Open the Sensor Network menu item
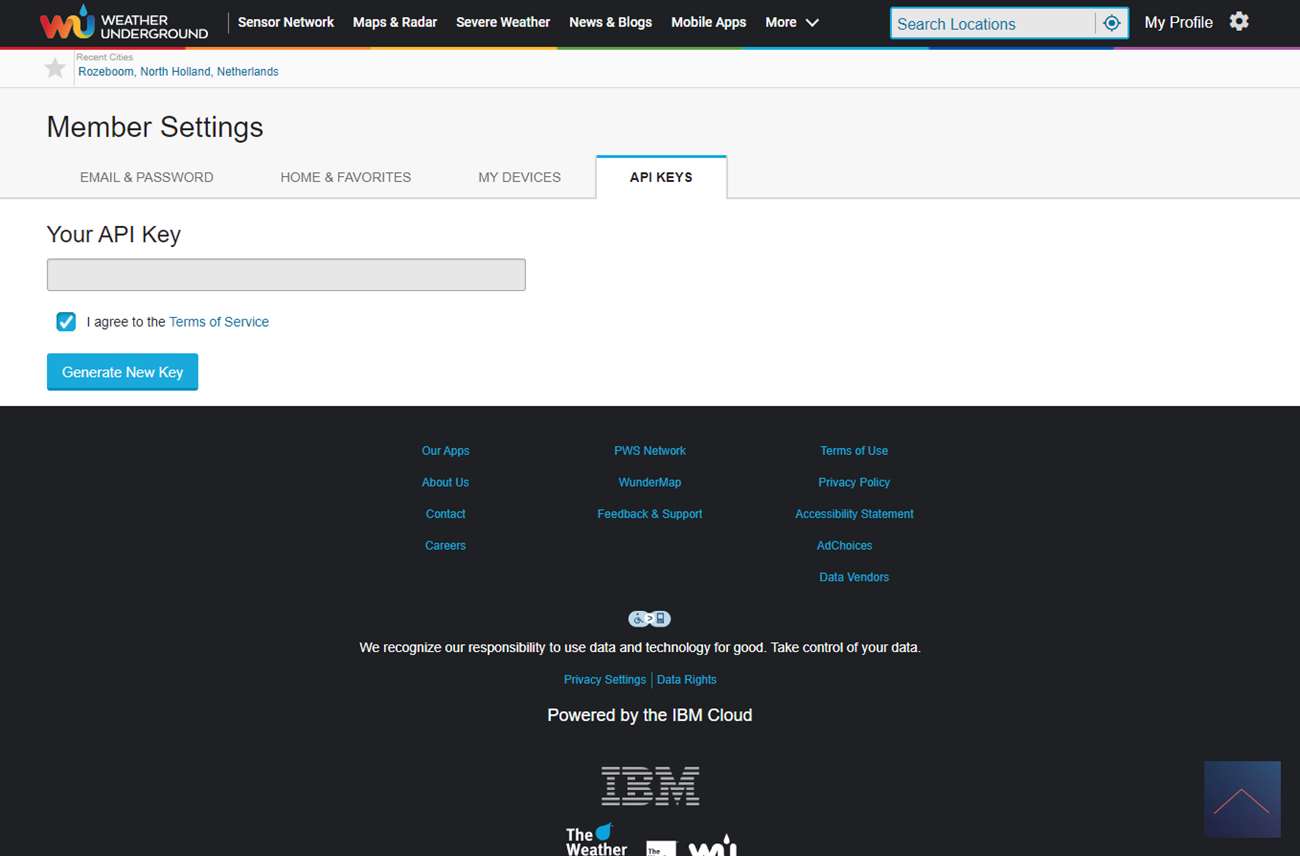The image size is (1300, 856). 286,22
